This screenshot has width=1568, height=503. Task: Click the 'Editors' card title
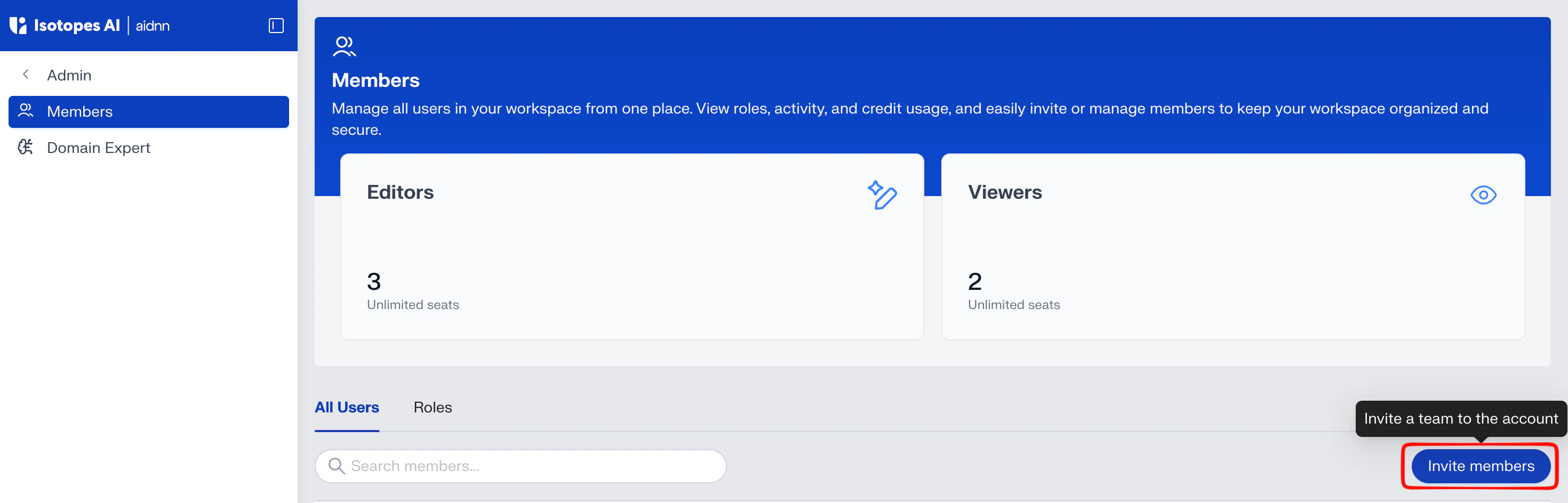400,192
